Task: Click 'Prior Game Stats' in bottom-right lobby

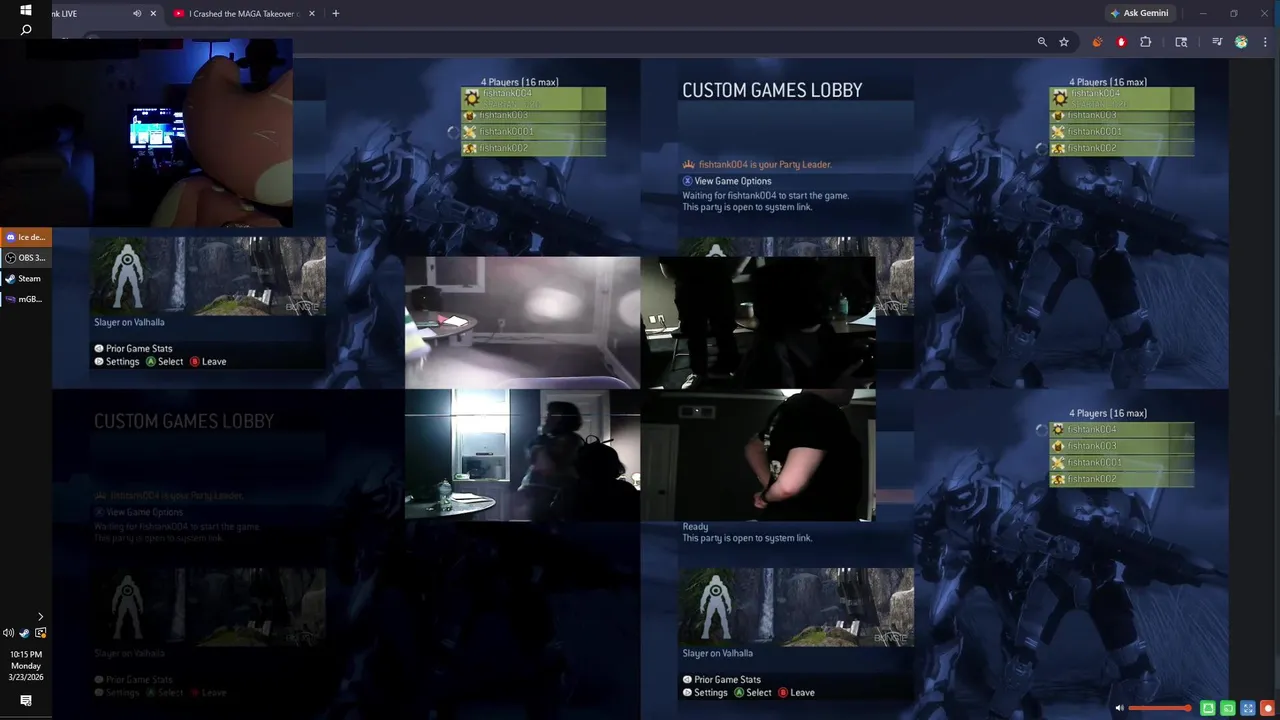Action: (x=728, y=680)
